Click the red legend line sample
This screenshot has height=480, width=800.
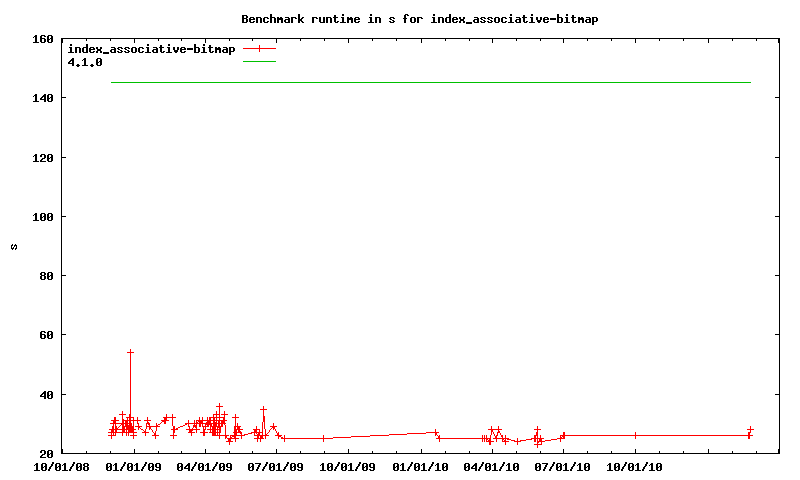[259, 48]
